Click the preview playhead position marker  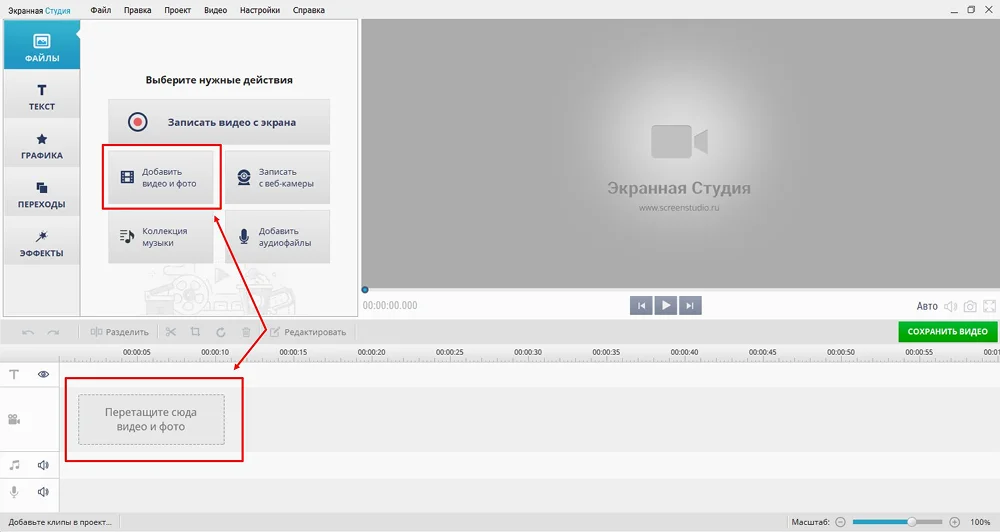point(365,290)
